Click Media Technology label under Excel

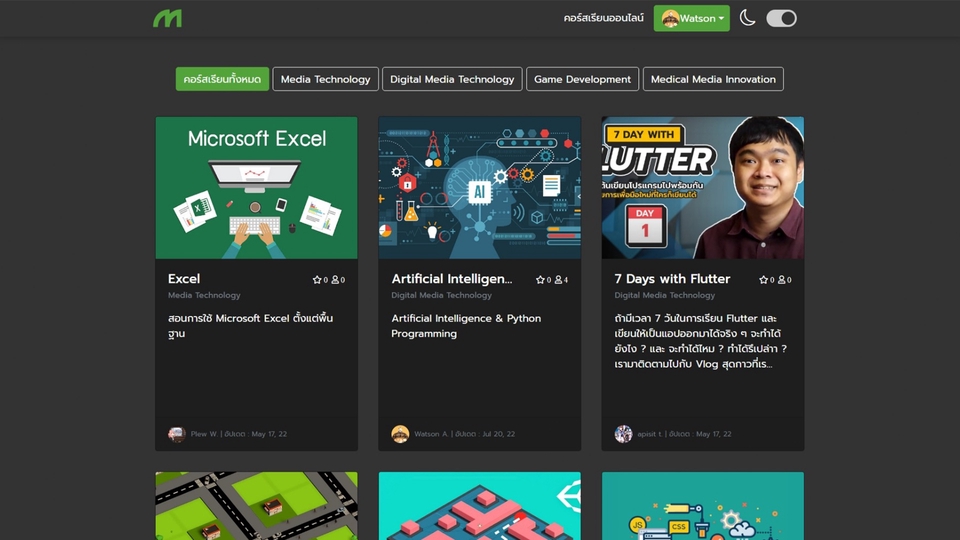point(204,295)
